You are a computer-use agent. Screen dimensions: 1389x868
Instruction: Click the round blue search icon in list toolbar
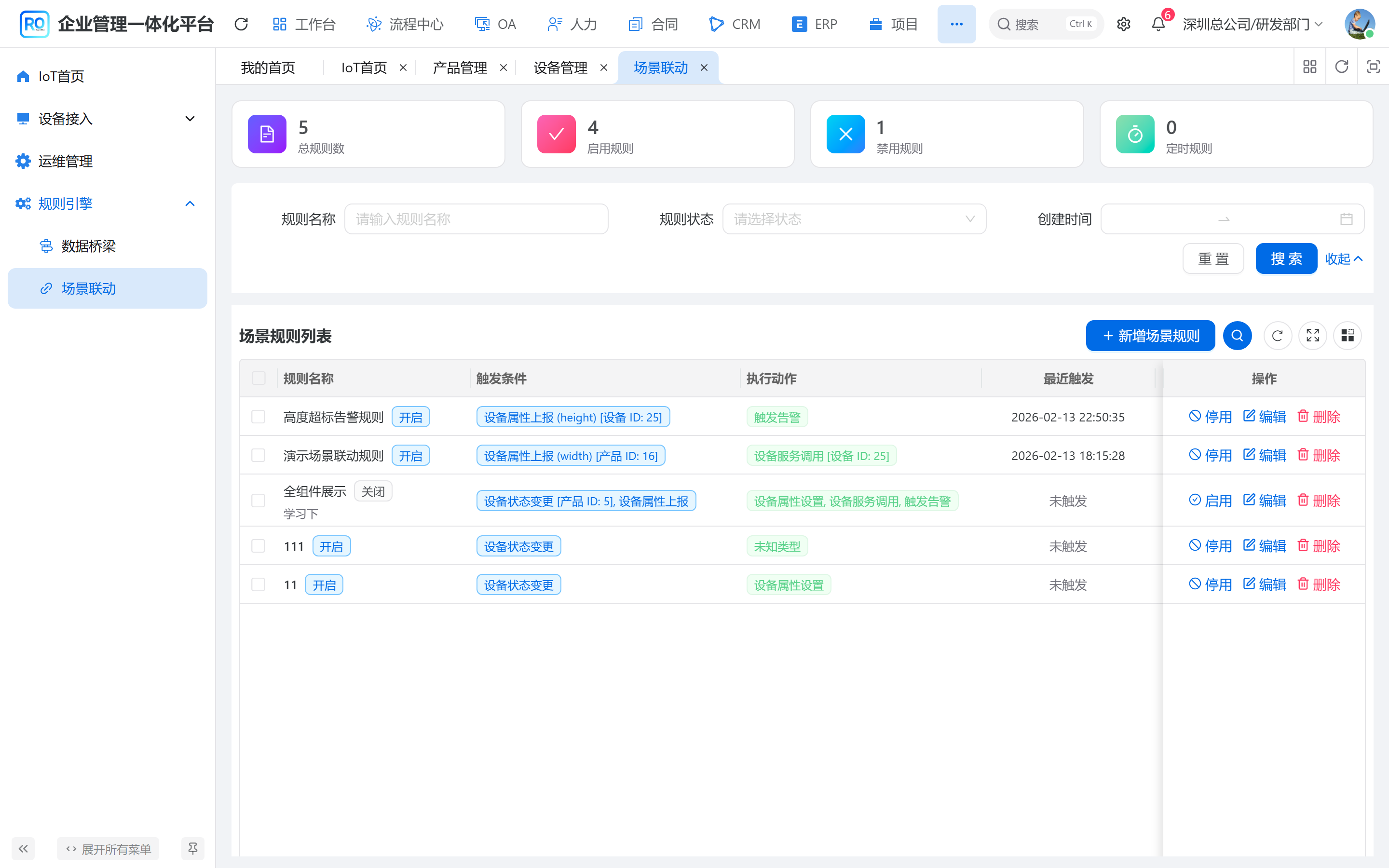click(x=1237, y=336)
